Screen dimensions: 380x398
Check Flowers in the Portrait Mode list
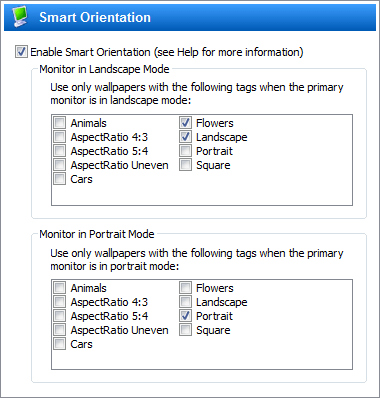(x=185, y=288)
